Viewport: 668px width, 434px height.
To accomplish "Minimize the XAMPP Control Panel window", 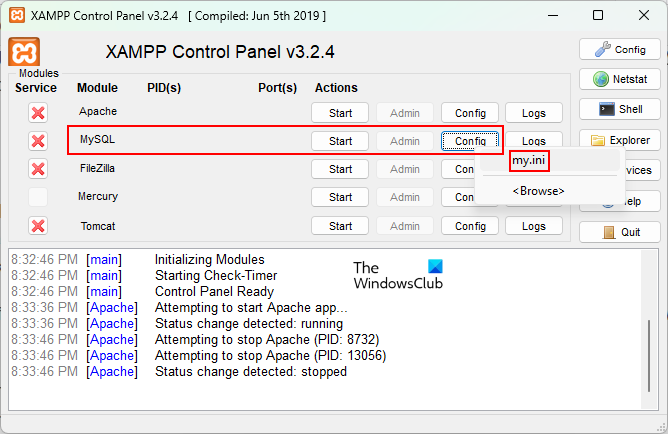I will [553, 16].
